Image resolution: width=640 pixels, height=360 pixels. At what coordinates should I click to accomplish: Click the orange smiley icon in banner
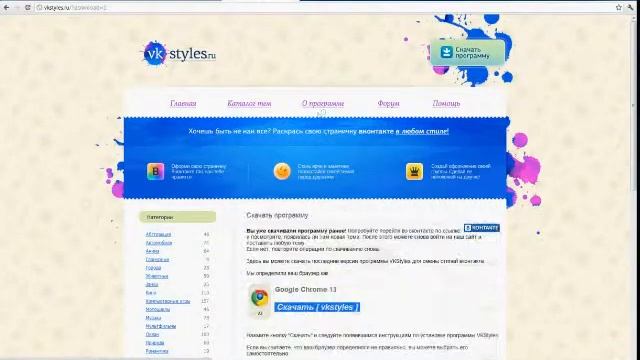tap(282, 171)
